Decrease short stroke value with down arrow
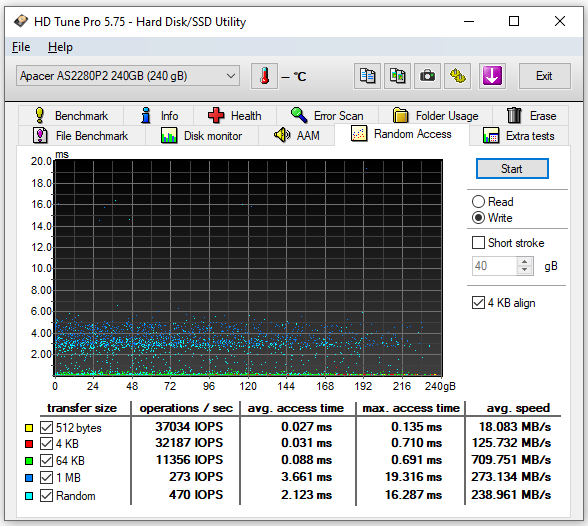588x526 pixels. [525, 270]
